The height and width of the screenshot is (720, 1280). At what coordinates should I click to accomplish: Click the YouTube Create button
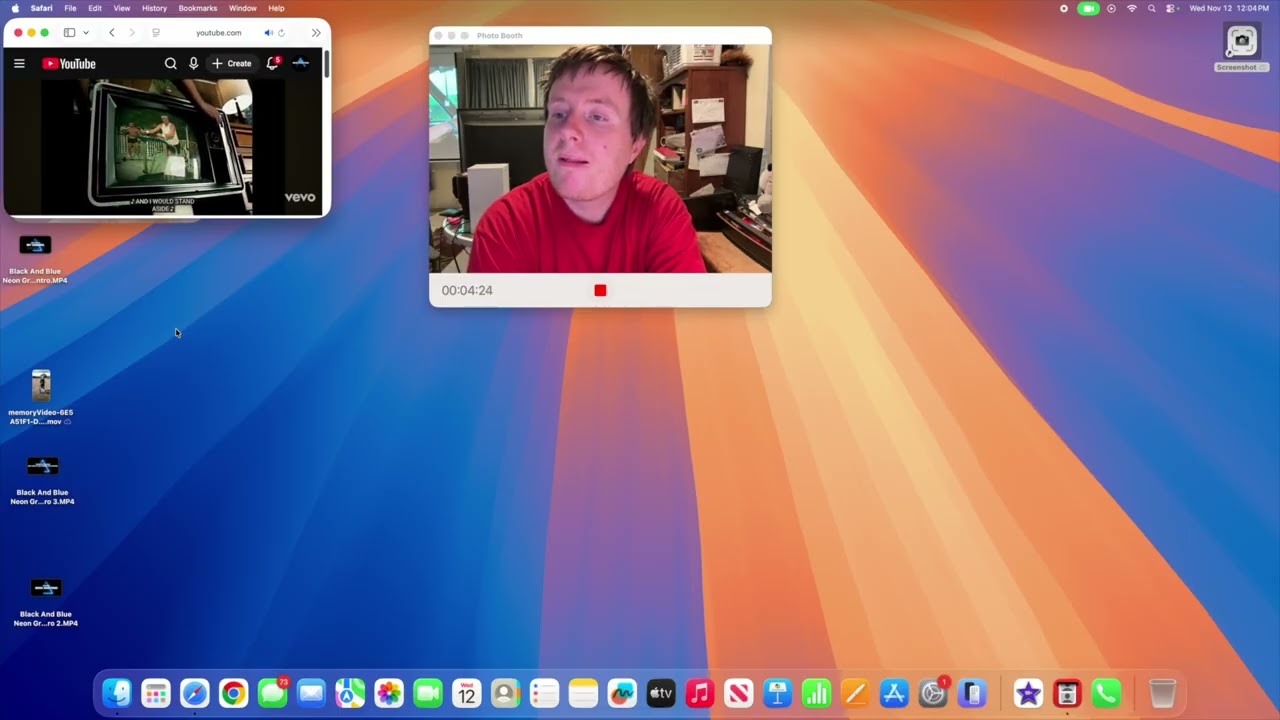(x=232, y=63)
